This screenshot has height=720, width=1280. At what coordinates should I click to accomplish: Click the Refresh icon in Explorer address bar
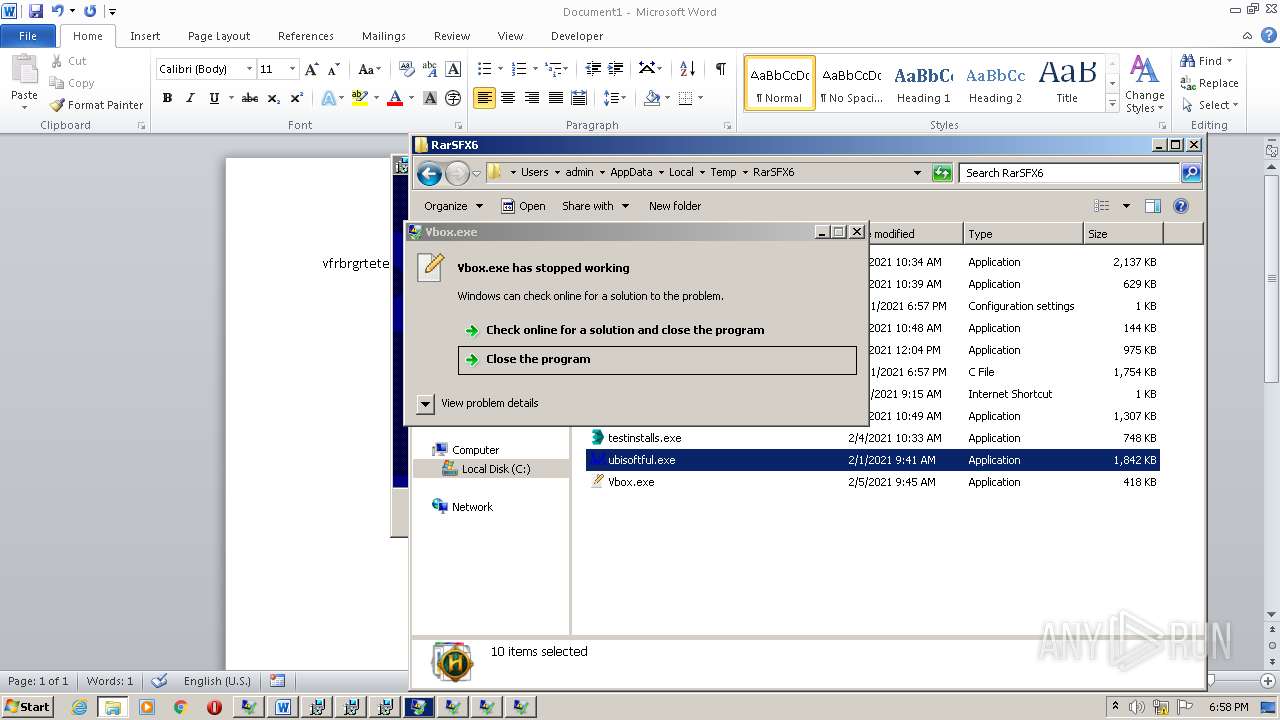pos(942,173)
